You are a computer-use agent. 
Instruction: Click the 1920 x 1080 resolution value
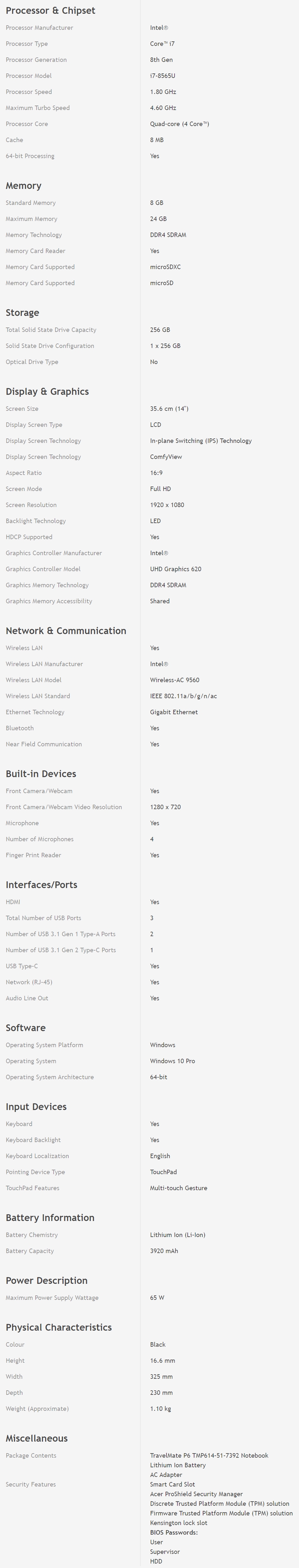[x=167, y=505]
